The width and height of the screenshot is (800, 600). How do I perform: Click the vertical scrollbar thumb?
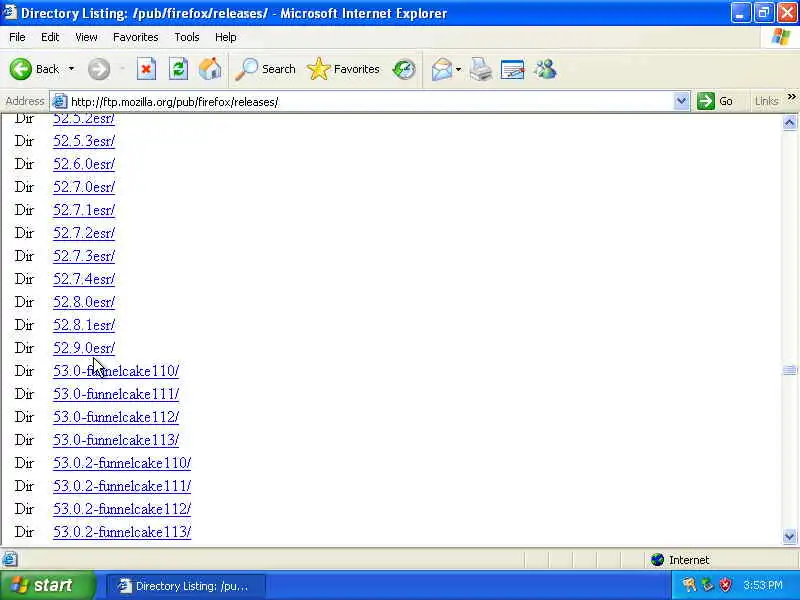(789, 370)
